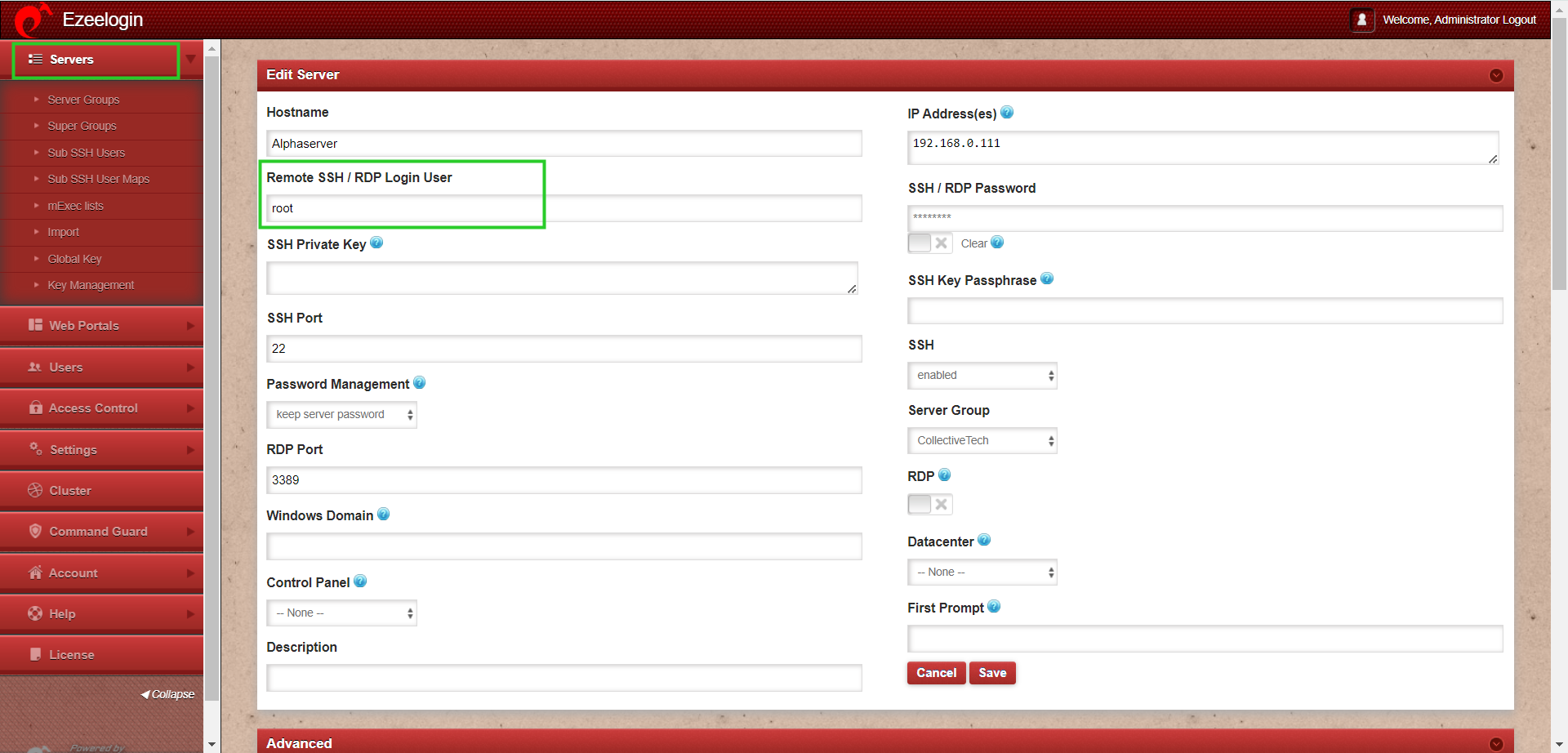Expand the Advanced panel
The height and width of the screenshot is (753, 1568).
coord(1496,744)
